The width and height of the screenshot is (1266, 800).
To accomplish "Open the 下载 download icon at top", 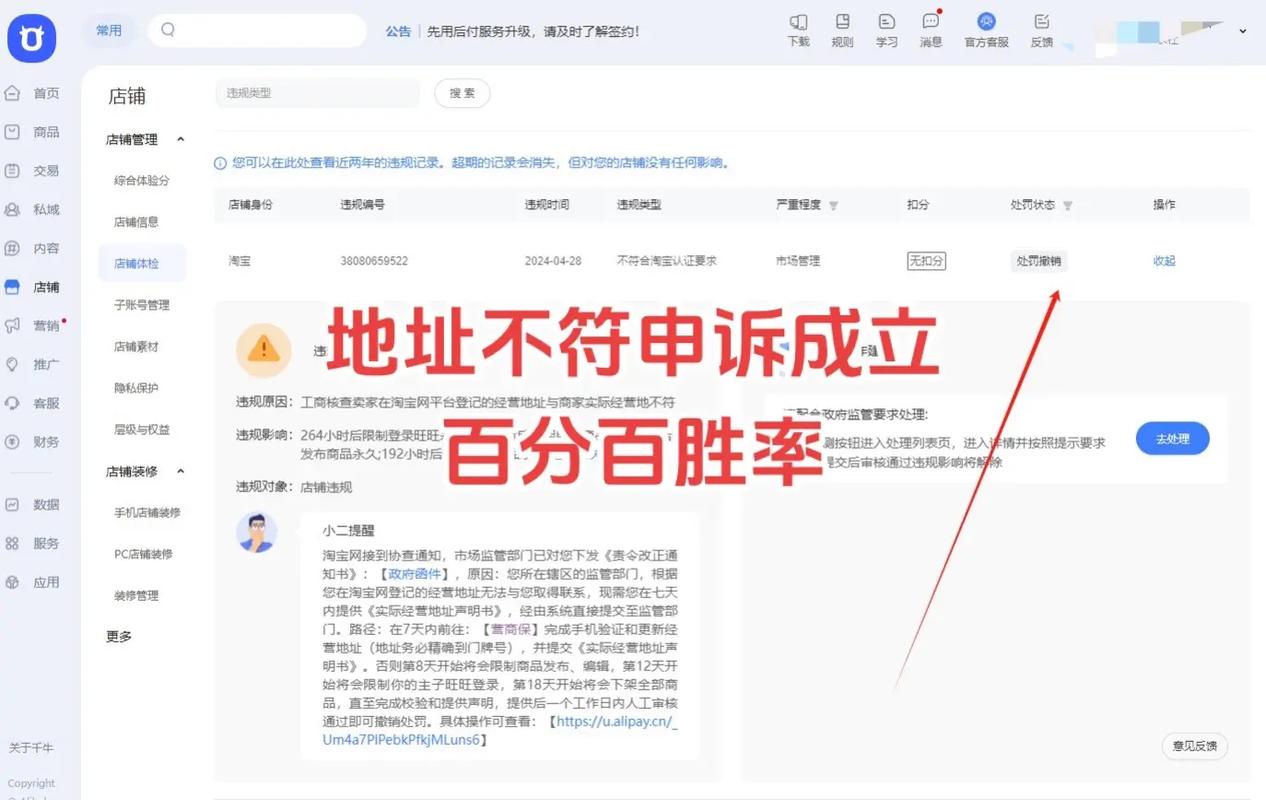I will point(798,30).
